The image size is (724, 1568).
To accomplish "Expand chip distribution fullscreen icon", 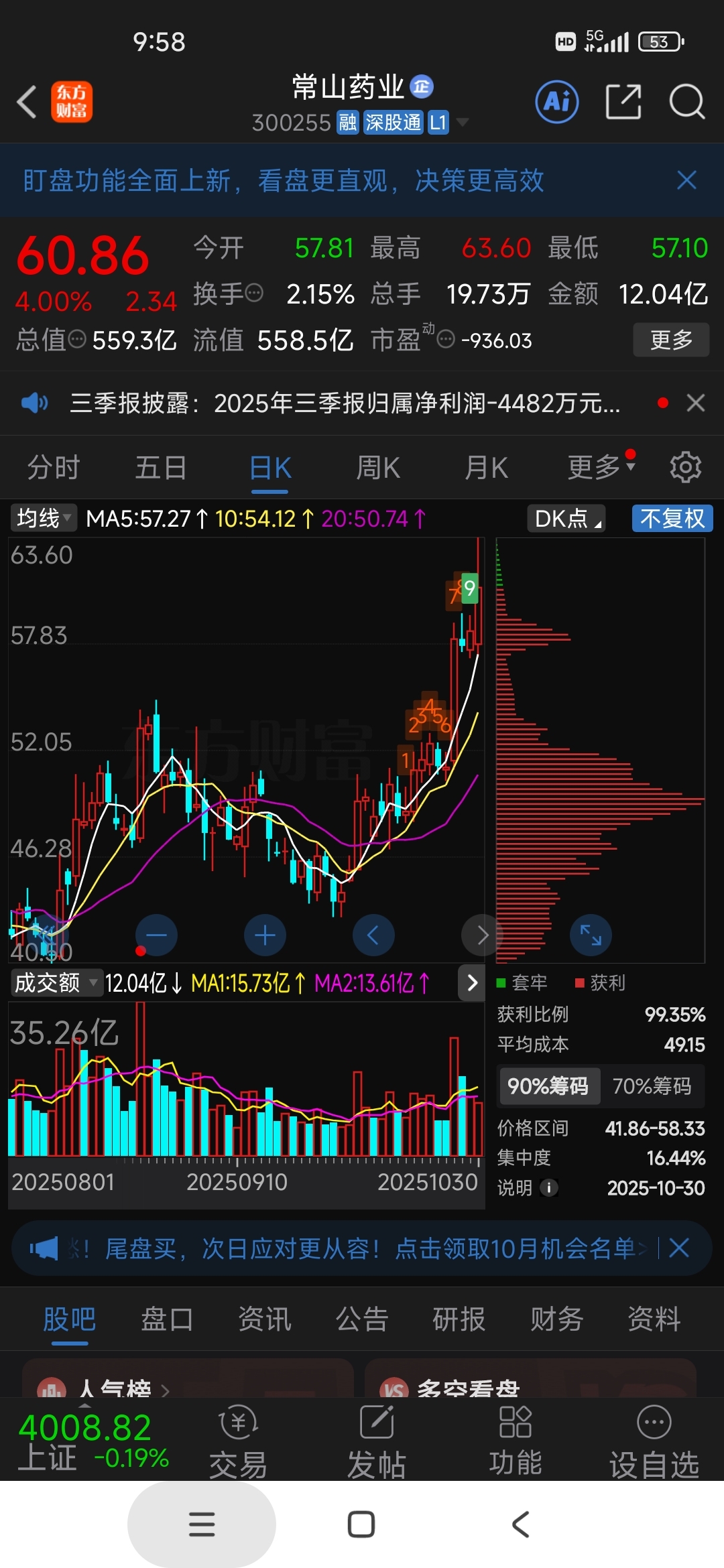I will [x=591, y=935].
